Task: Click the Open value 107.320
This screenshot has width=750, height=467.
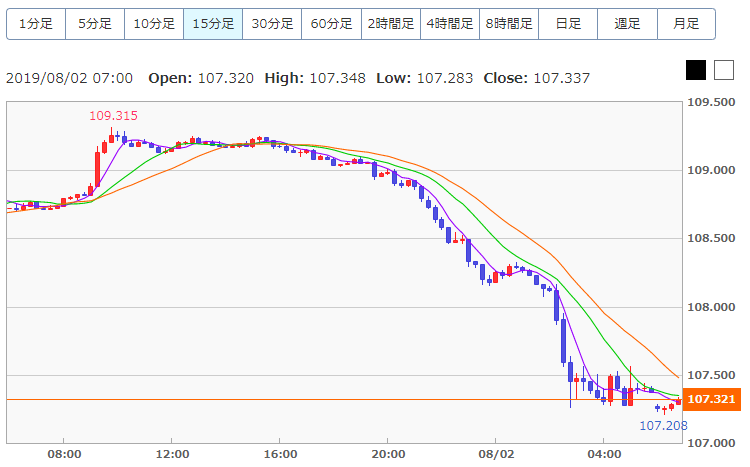Action: 226,78
